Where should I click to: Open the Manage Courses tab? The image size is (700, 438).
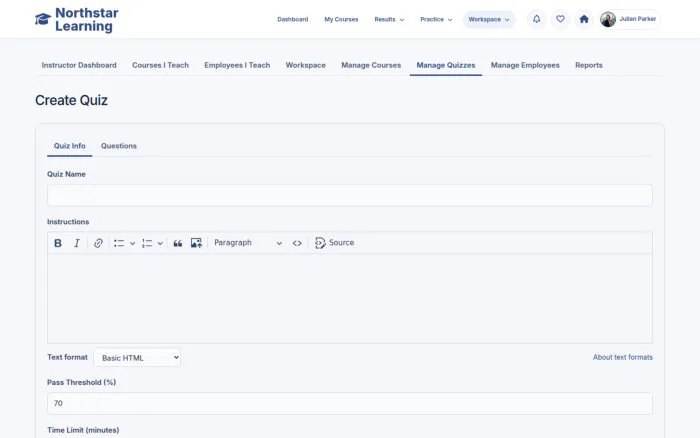(x=371, y=65)
